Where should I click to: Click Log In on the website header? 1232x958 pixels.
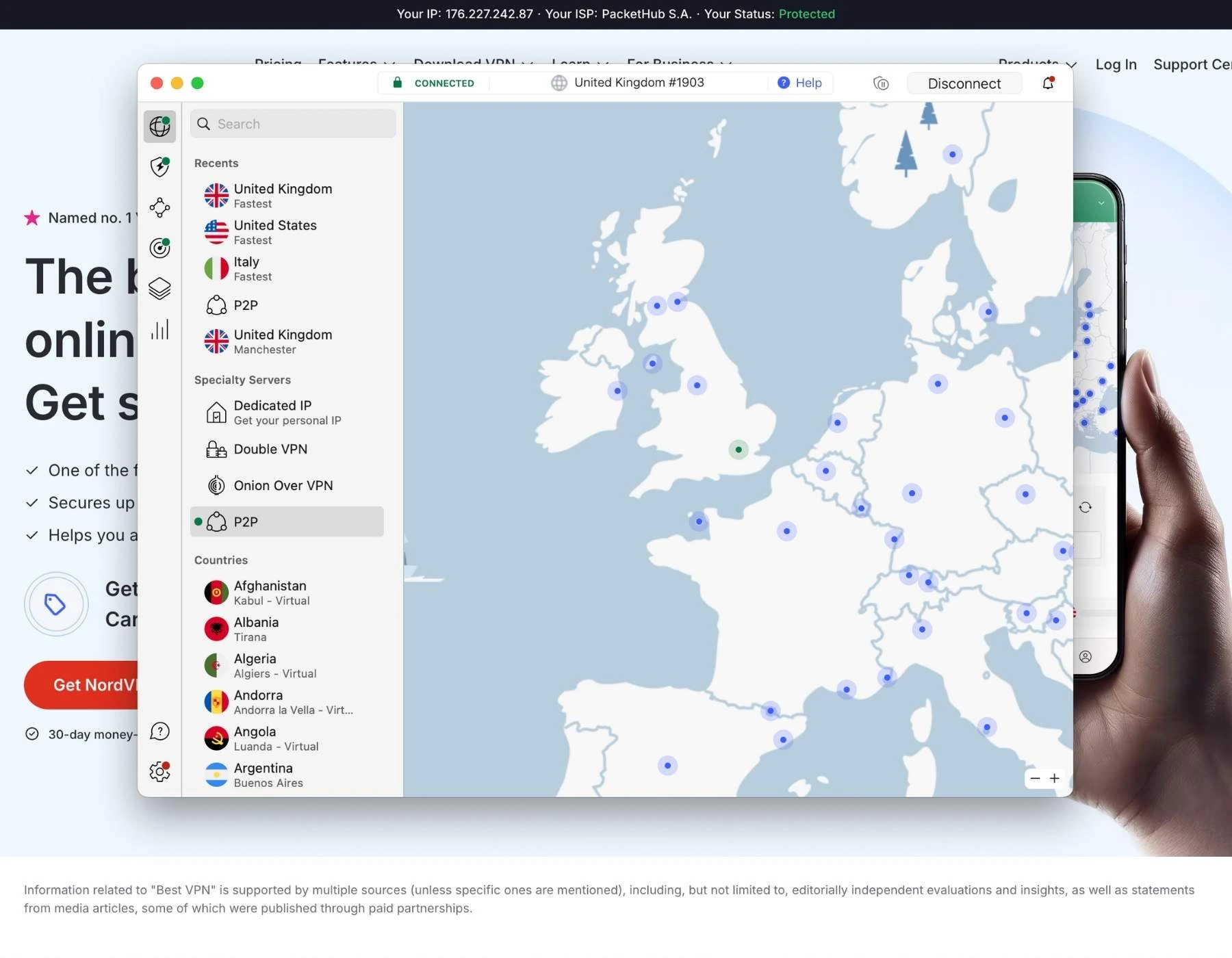point(1116,64)
